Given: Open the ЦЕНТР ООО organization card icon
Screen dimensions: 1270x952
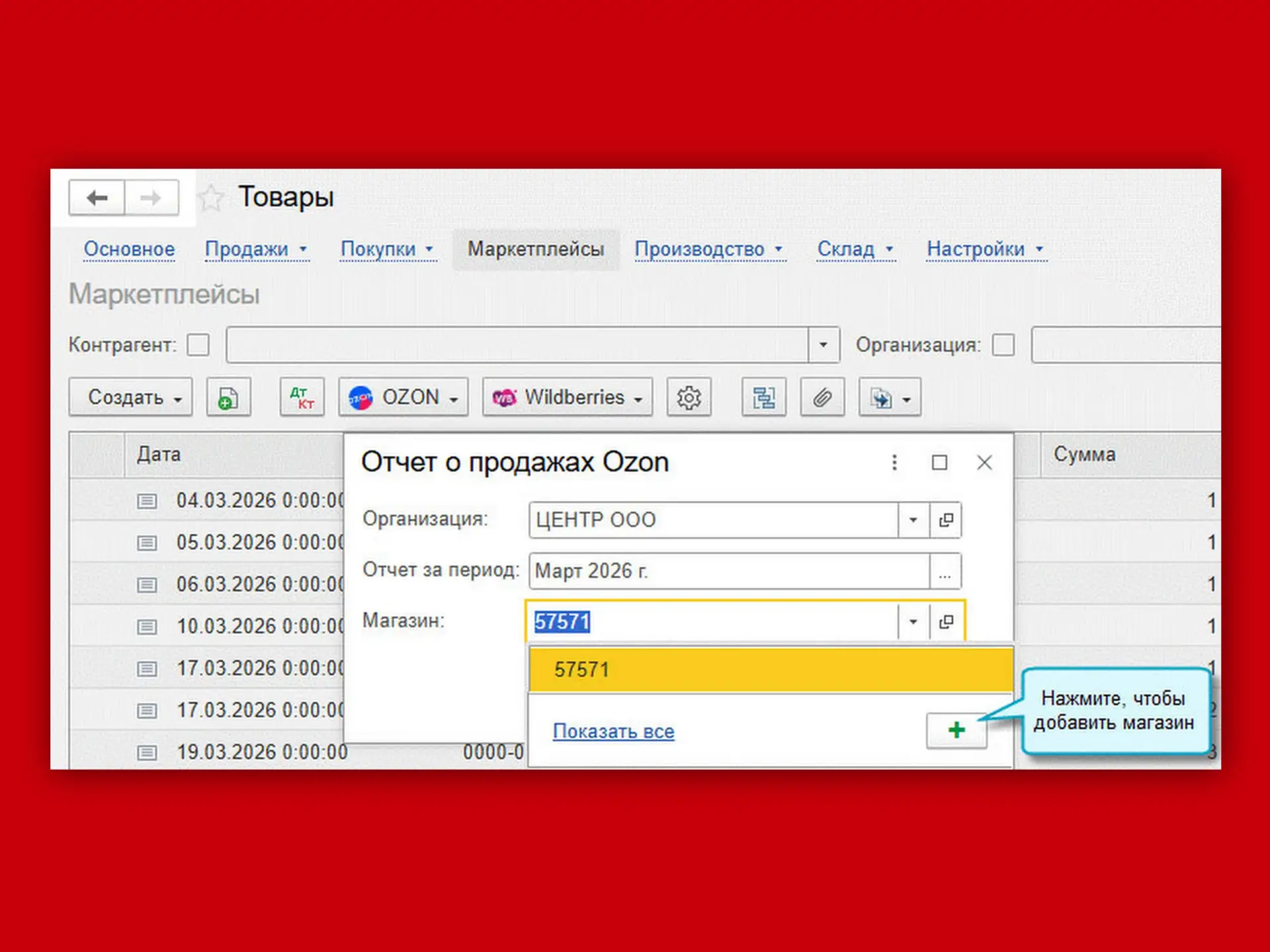Looking at the screenshot, I should click(946, 520).
